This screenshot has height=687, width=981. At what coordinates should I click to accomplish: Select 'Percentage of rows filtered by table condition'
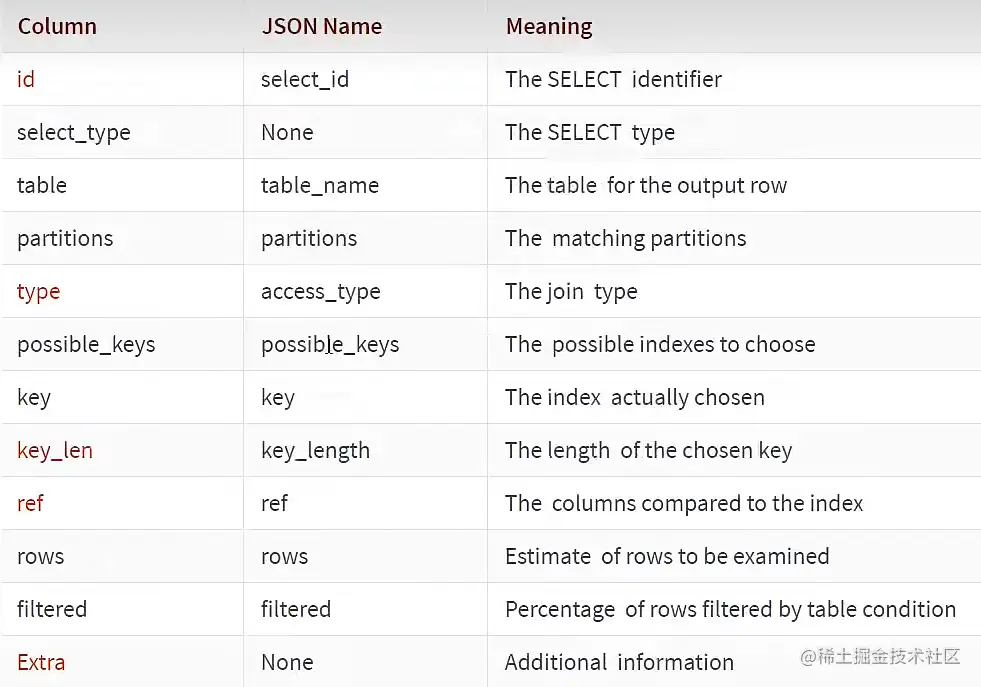730,609
